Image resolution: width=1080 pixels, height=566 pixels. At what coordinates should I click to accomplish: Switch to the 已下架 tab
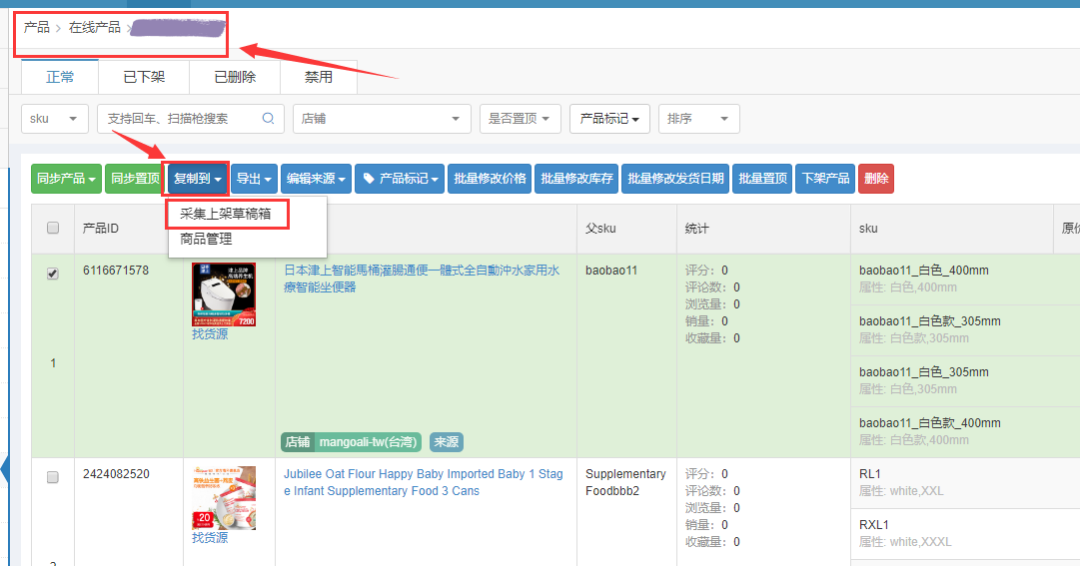tap(144, 77)
